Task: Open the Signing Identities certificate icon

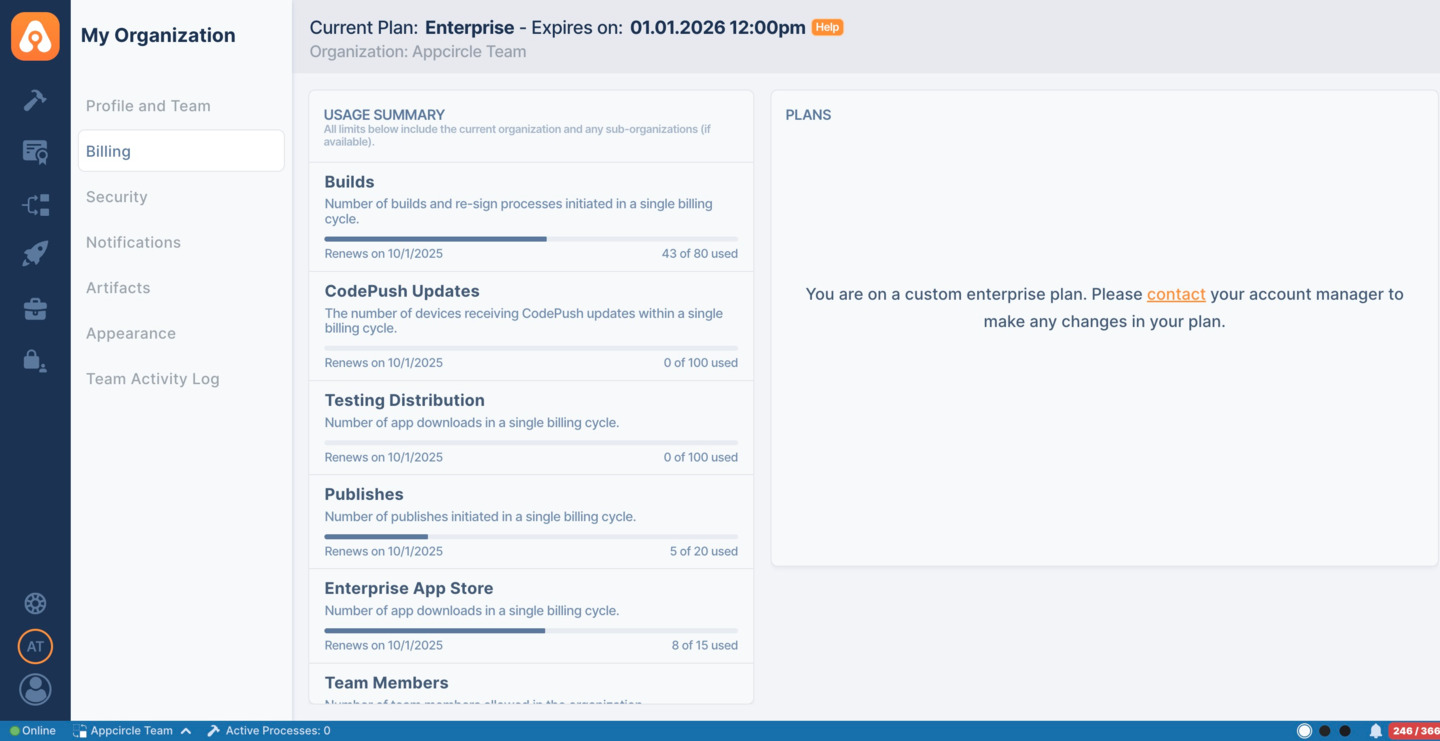Action: 35,152
